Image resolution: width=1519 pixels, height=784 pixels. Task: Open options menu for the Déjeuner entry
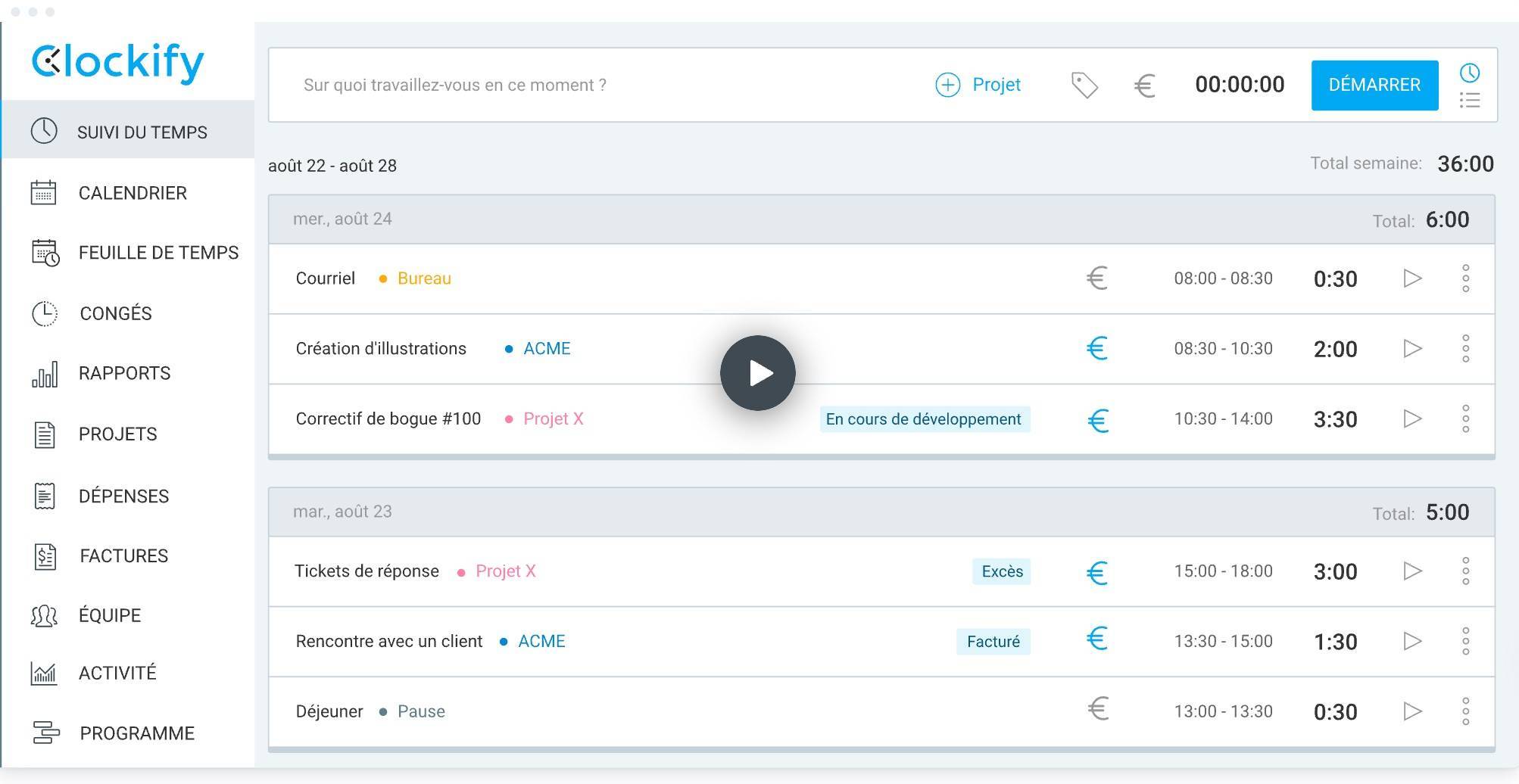[x=1467, y=711]
